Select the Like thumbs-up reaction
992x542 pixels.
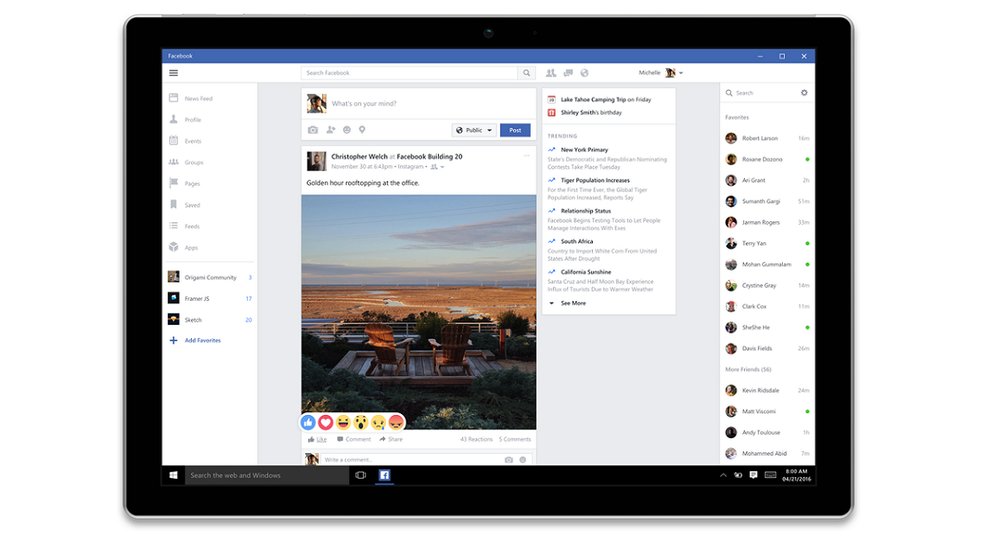308,422
